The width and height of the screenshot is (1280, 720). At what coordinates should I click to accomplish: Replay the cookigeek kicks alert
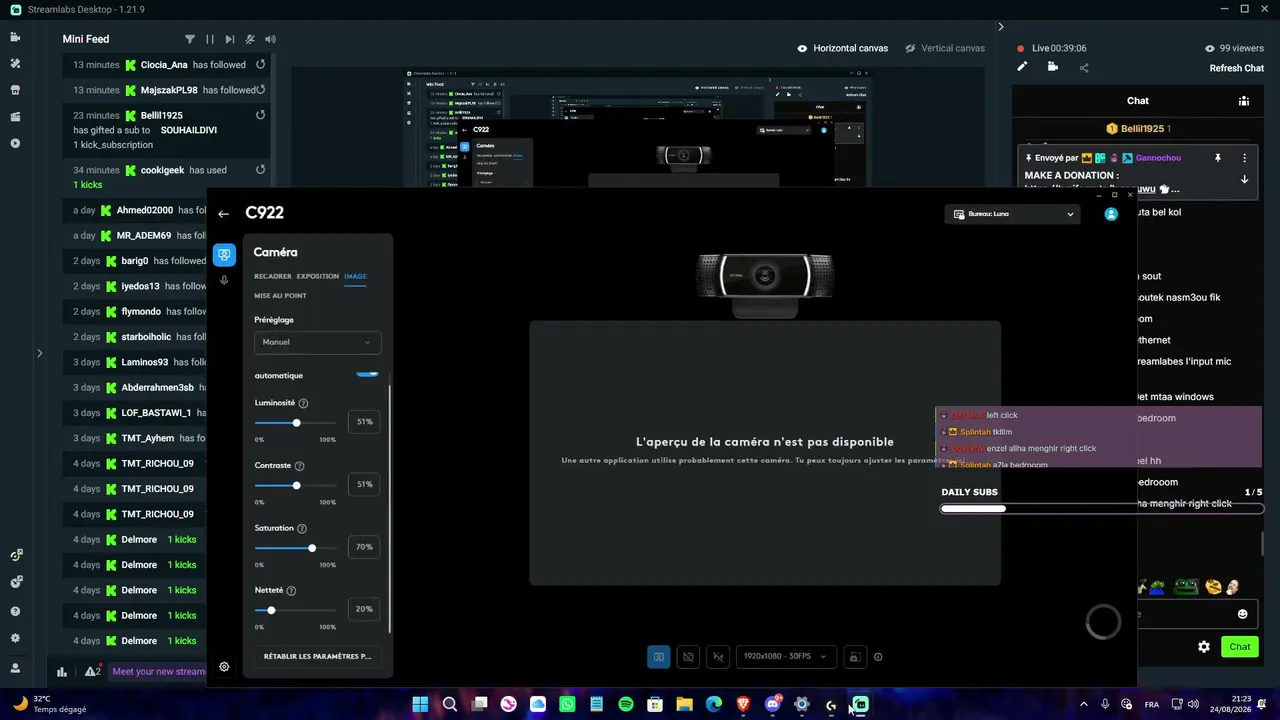tap(260, 170)
